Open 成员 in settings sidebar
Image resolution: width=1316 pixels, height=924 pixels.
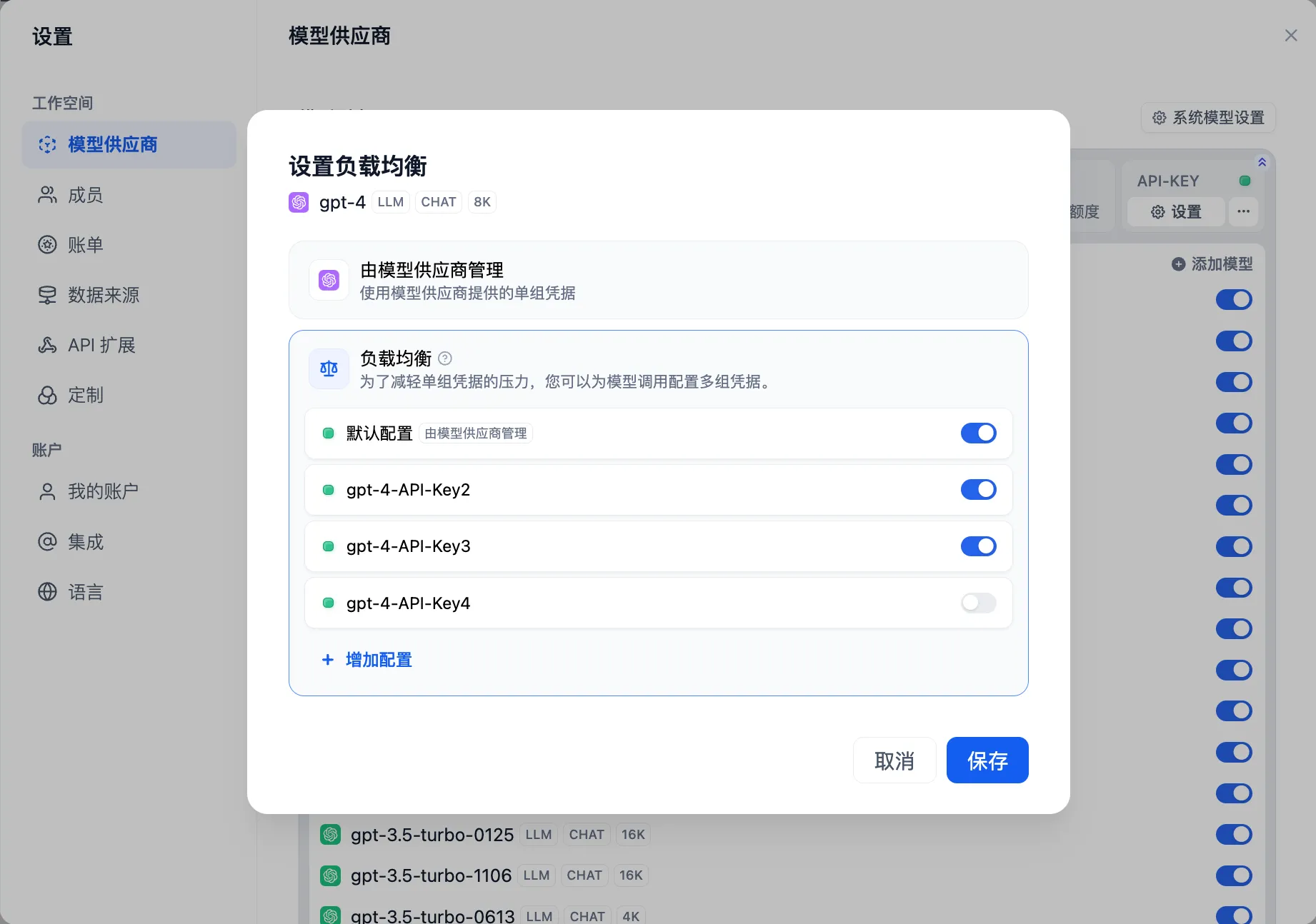pos(85,195)
